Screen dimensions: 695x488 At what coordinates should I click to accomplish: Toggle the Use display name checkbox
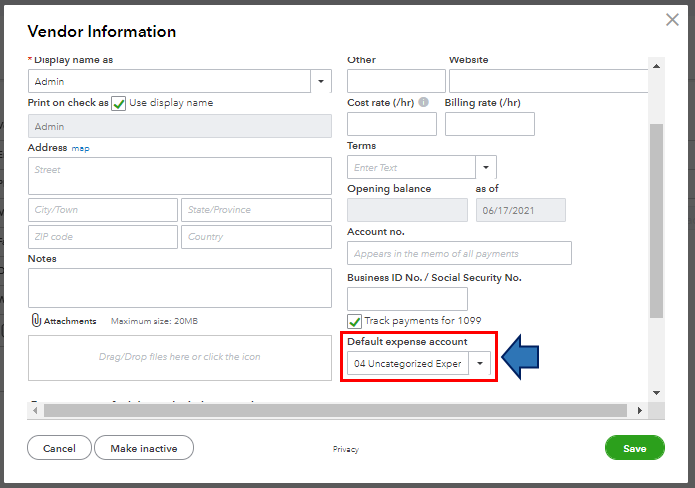tap(119, 103)
